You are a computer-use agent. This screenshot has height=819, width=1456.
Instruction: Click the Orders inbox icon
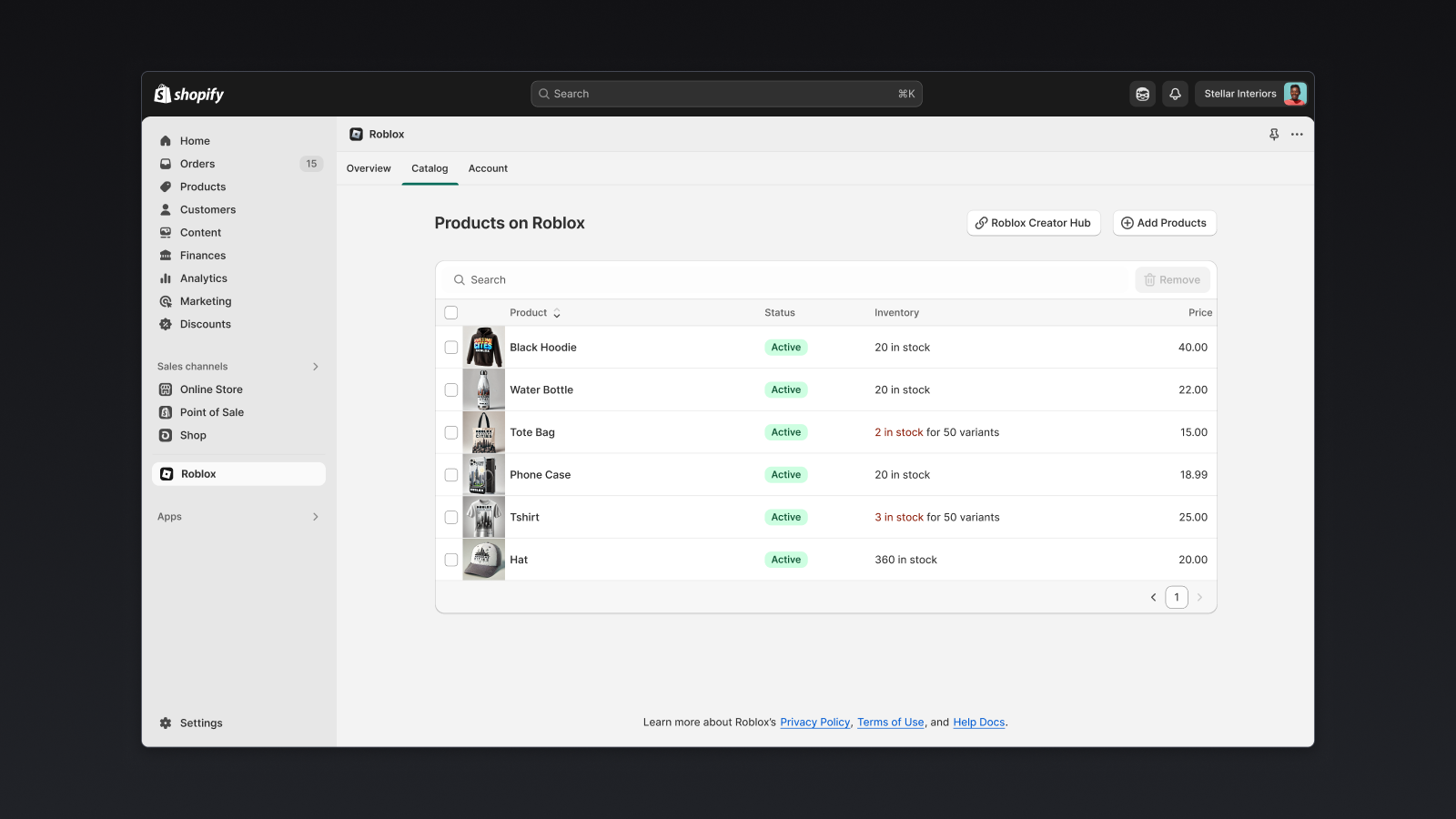click(x=166, y=164)
